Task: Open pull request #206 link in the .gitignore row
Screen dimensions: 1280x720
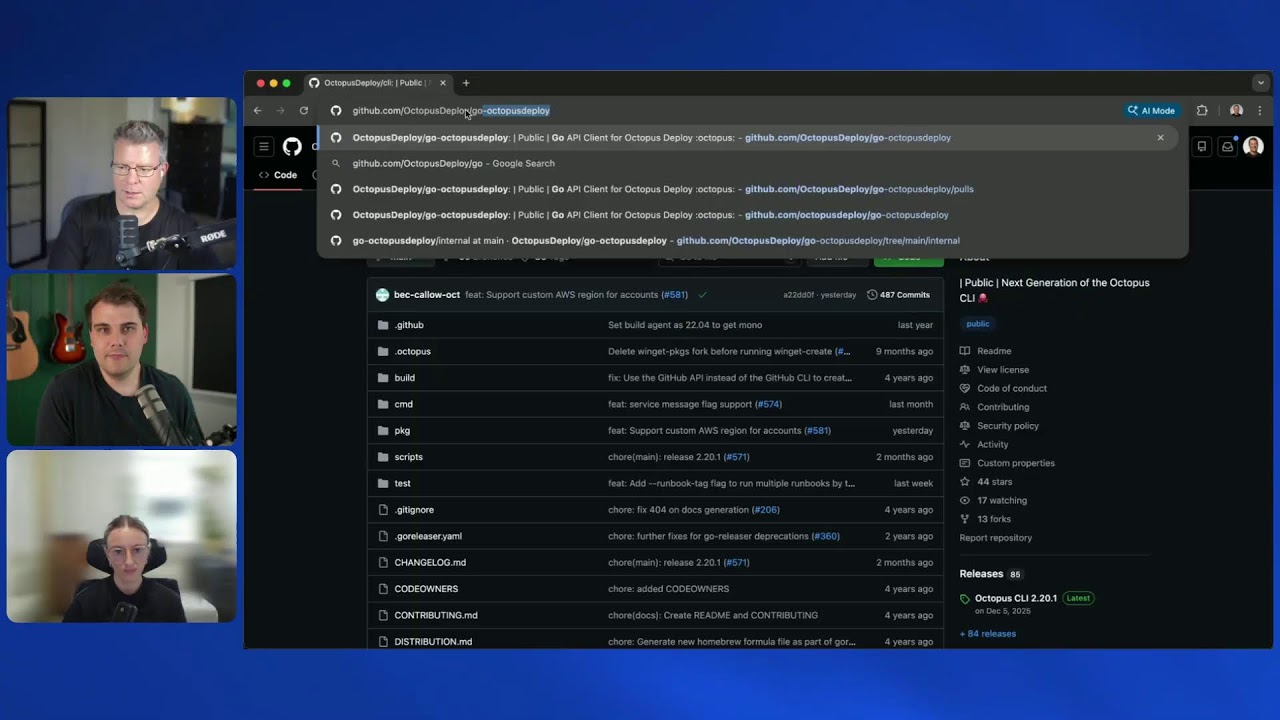Action: [765, 510]
